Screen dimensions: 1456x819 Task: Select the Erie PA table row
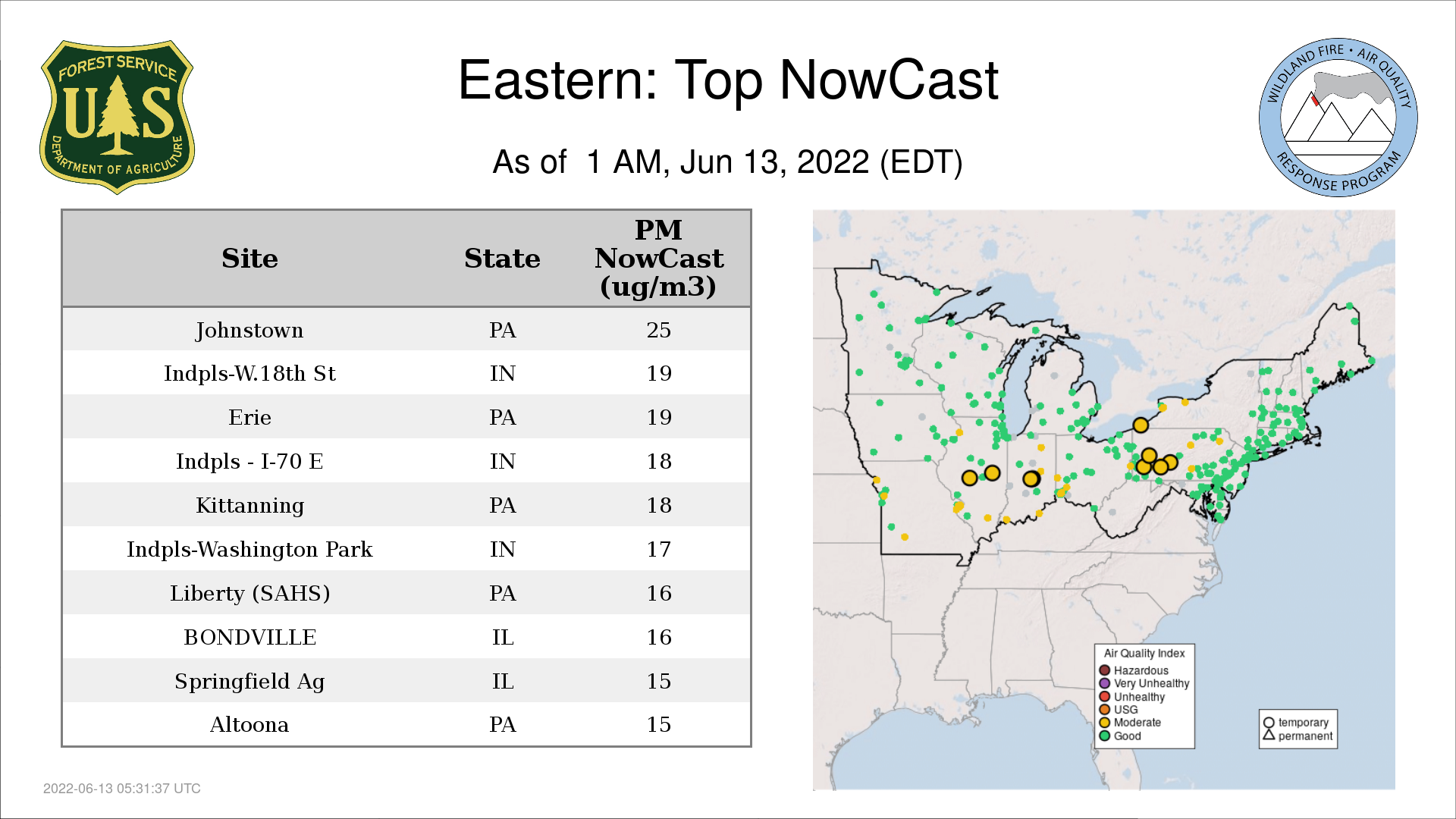click(249, 417)
